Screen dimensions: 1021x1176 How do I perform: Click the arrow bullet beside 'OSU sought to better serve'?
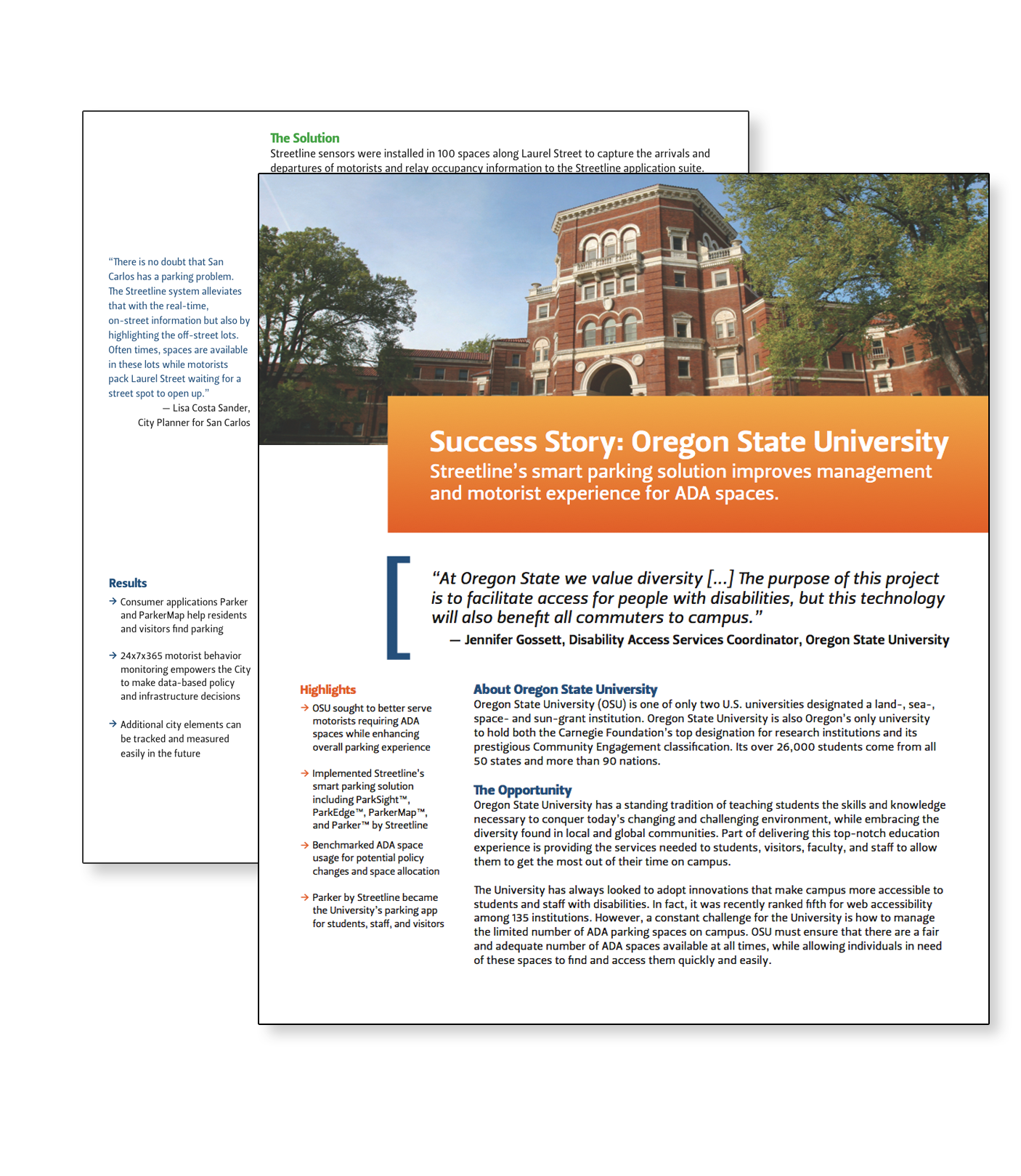tap(305, 708)
